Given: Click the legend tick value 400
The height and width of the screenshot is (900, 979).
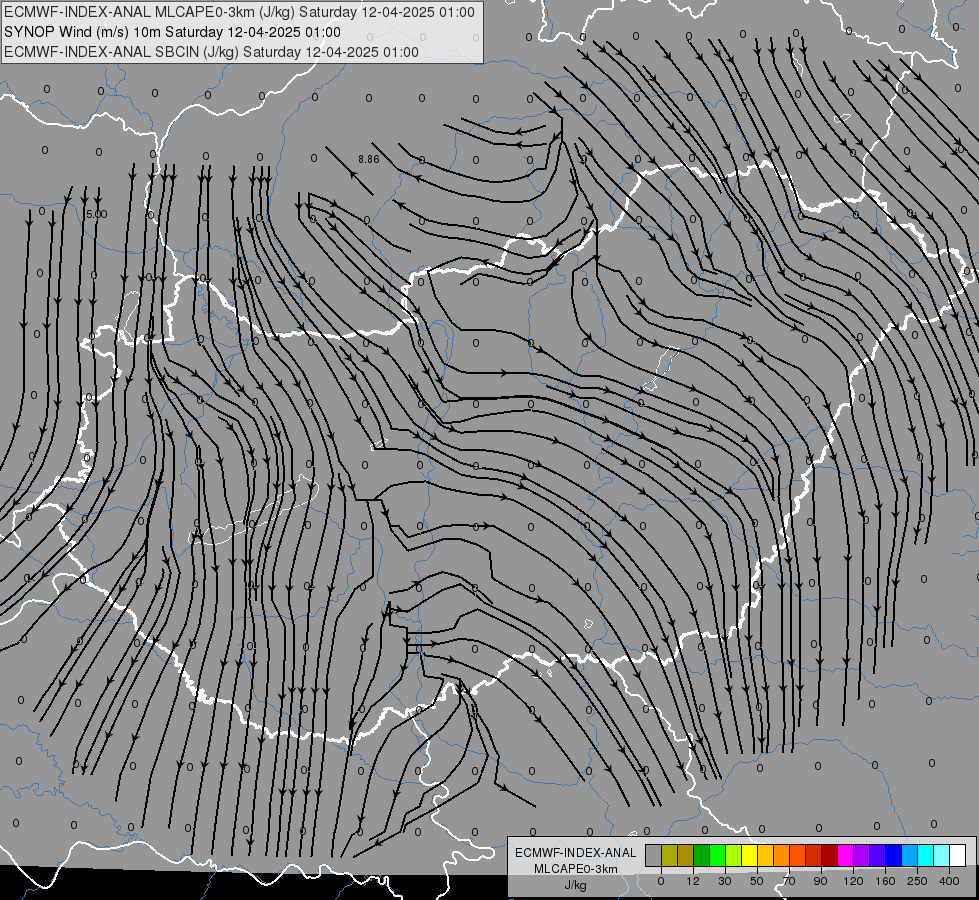Looking at the screenshot, I should click(949, 881).
